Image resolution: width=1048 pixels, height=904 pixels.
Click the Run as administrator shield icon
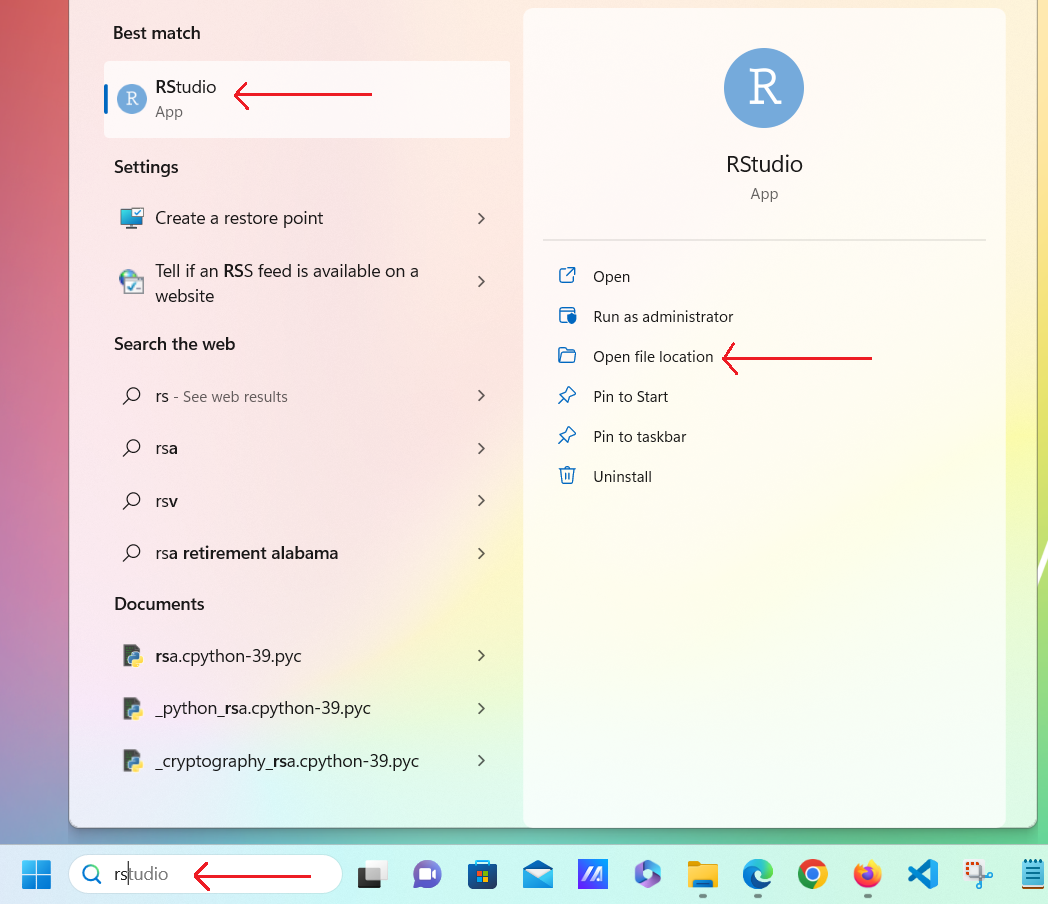pos(567,315)
